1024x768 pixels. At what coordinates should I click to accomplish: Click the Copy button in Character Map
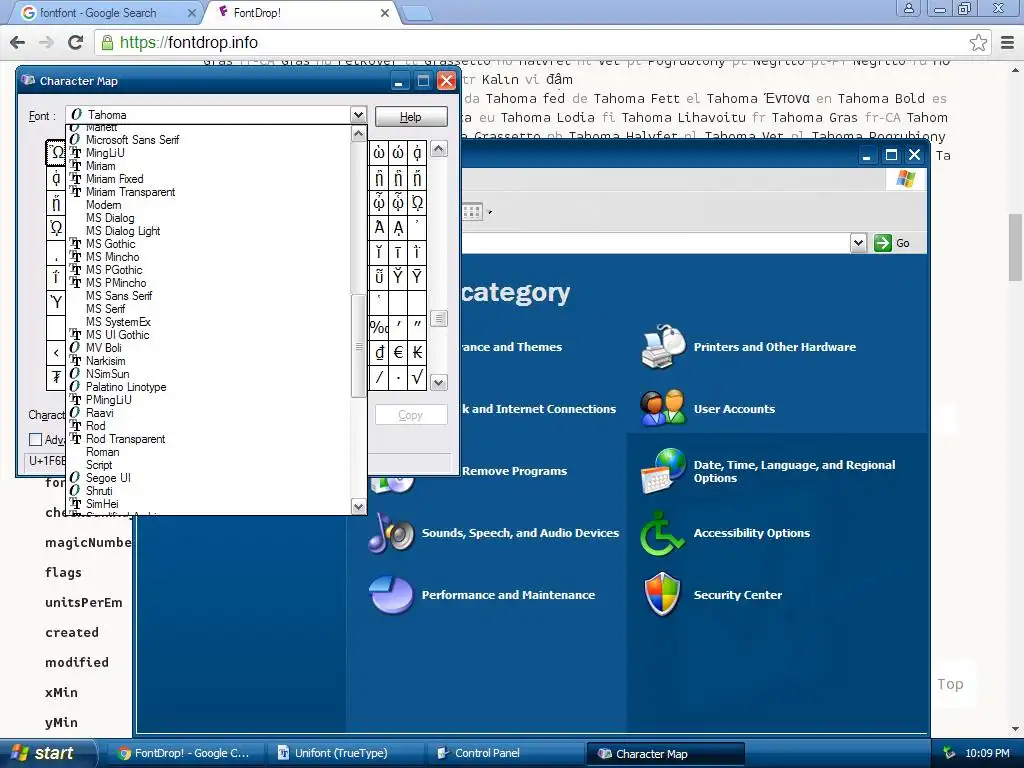(411, 415)
